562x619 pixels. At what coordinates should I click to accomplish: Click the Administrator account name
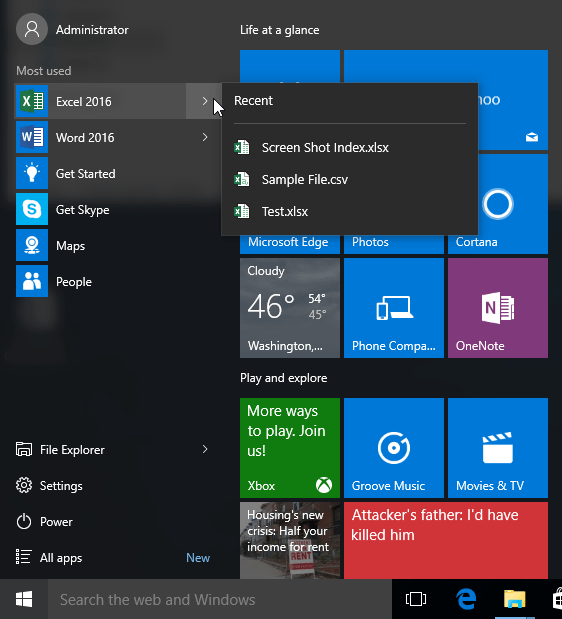tap(92, 30)
